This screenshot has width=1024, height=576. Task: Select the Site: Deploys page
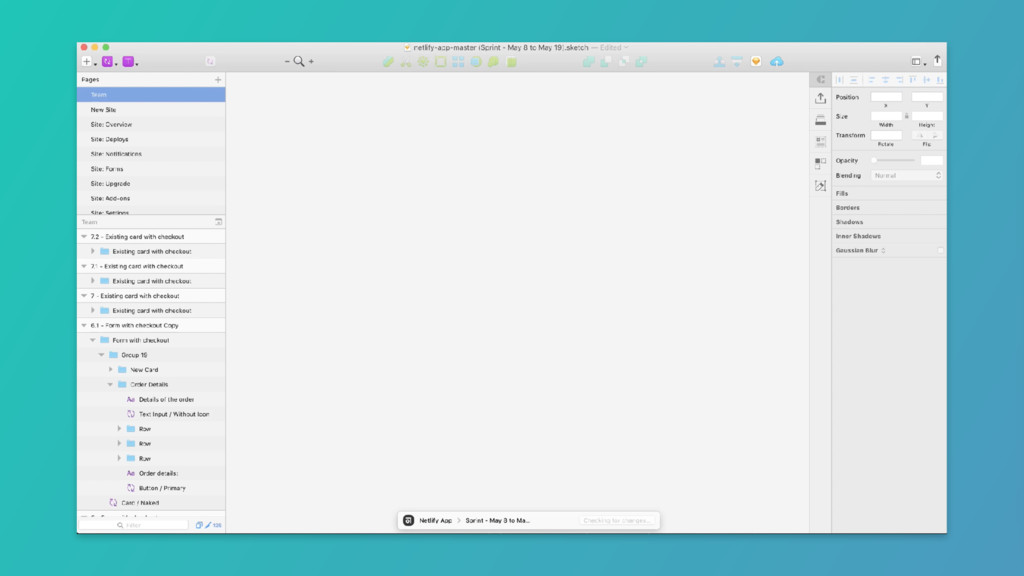tap(151, 139)
